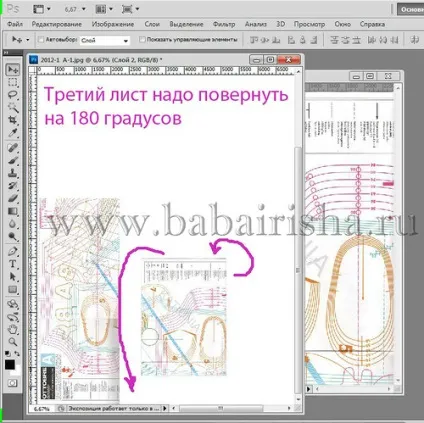
Task: Swap foreground and background colors
Action: [17, 354]
